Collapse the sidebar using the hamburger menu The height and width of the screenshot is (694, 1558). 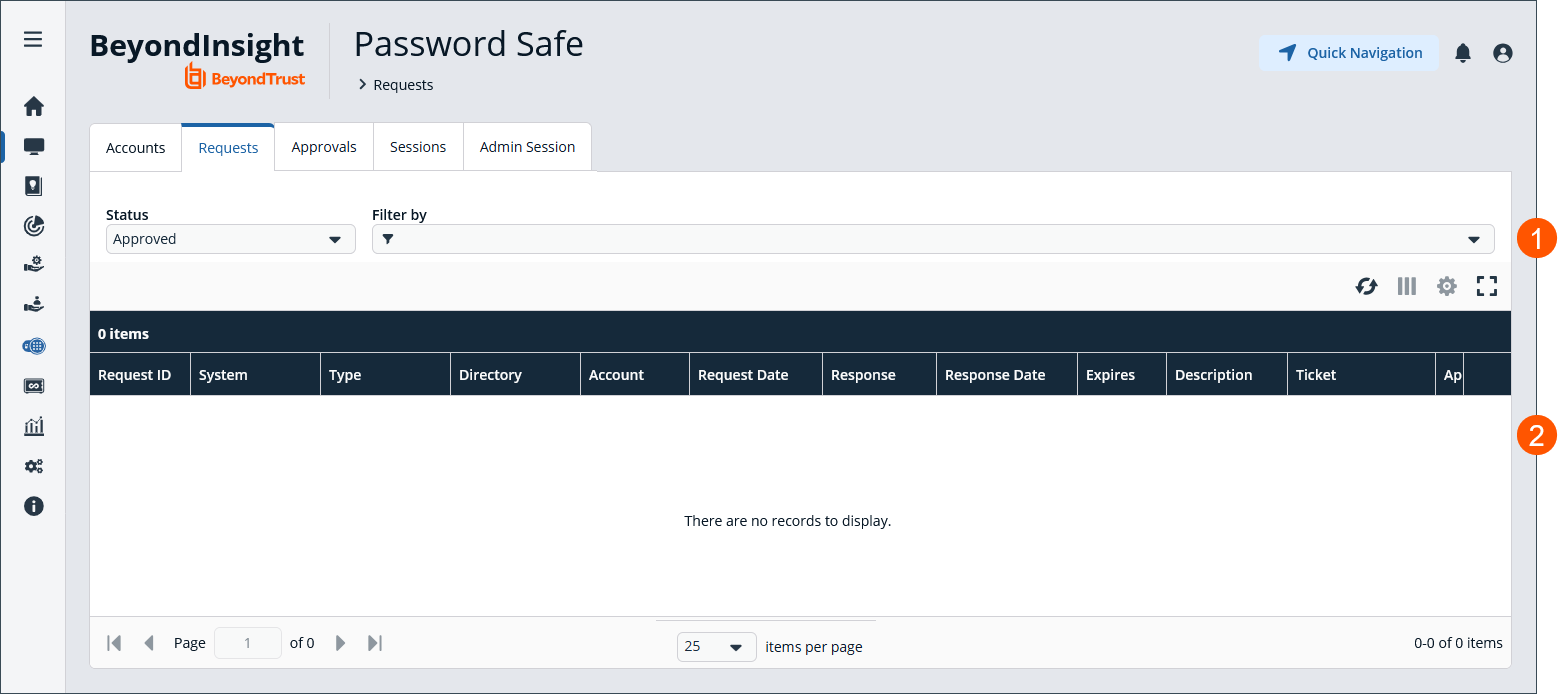tap(33, 39)
